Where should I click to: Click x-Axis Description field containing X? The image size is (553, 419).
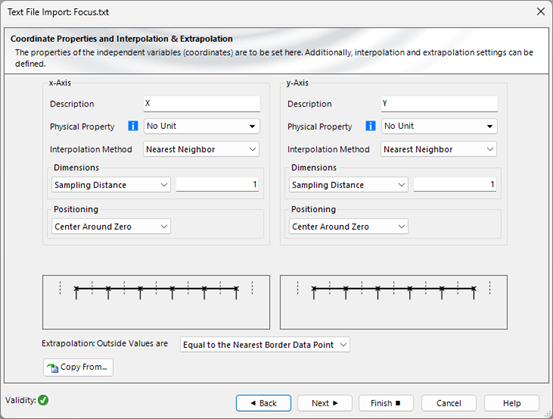(x=202, y=104)
